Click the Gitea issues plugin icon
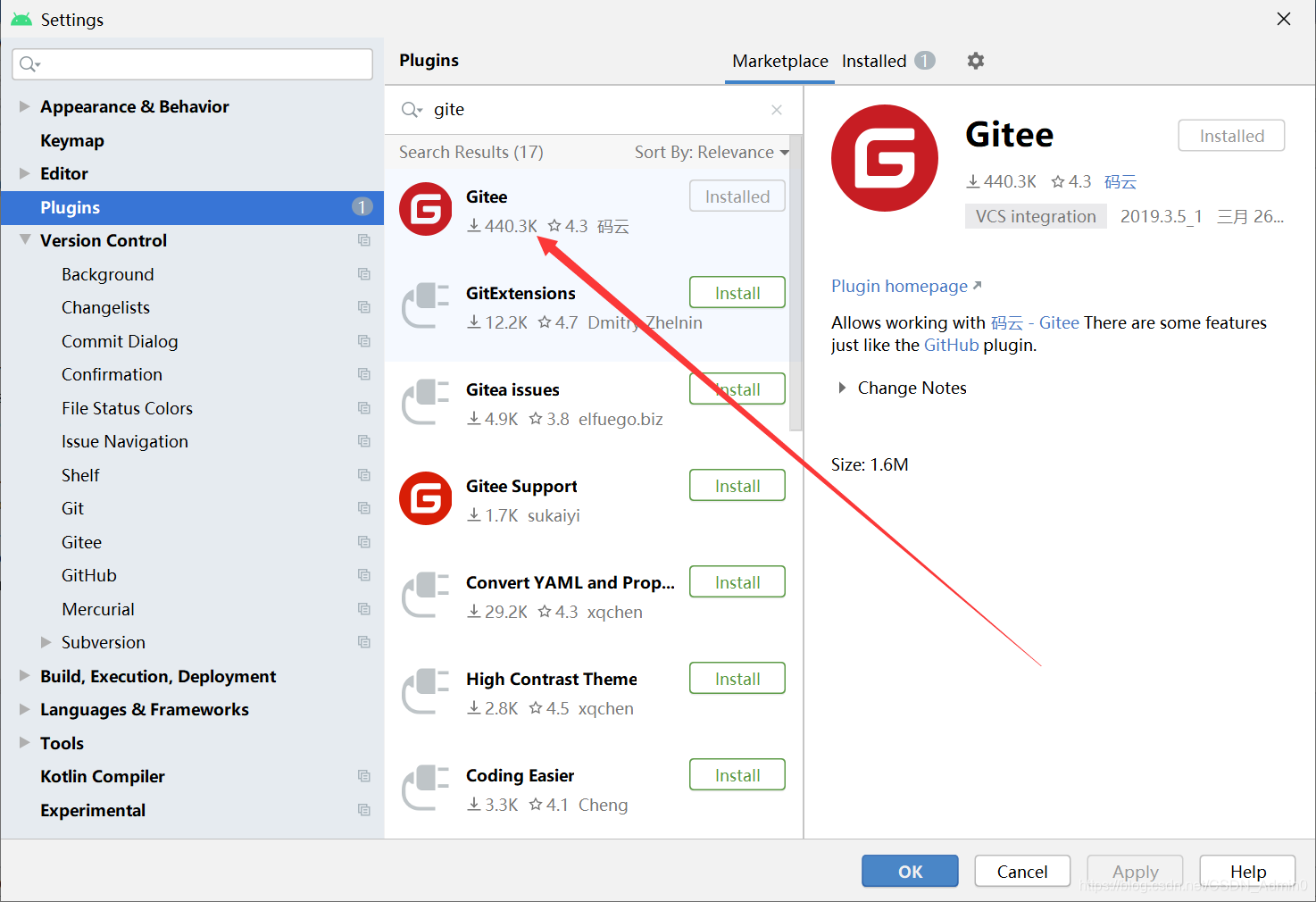Screen dimensions: 1316x902 [426, 402]
